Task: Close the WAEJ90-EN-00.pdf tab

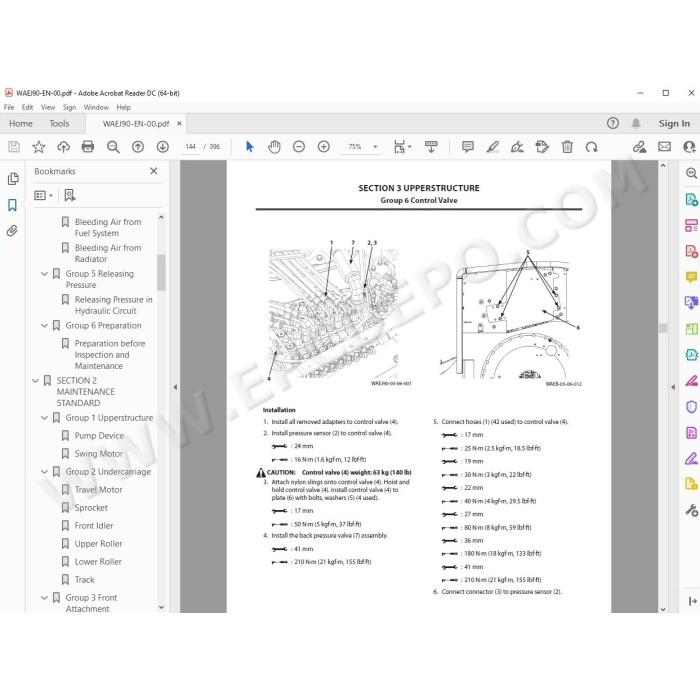Action: [179, 124]
